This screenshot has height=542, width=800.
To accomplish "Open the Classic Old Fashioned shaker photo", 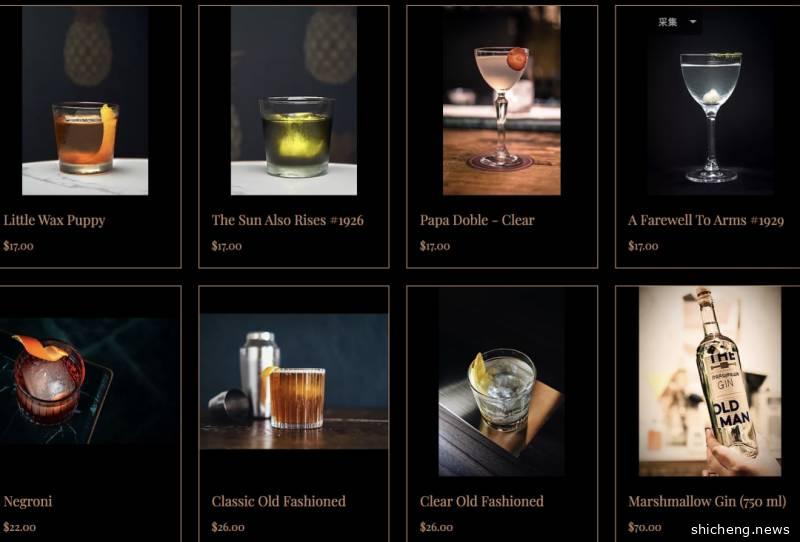I will click(x=294, y=381).
